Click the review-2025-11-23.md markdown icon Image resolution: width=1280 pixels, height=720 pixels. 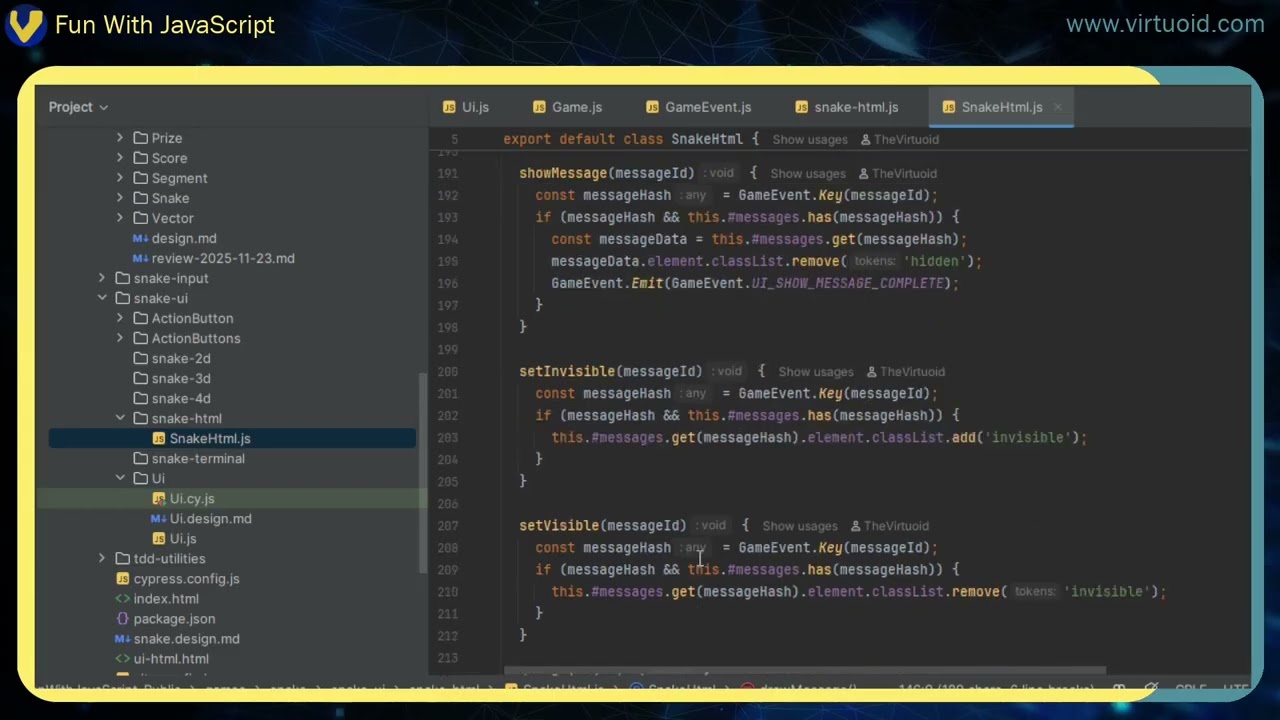pos(140,258)
